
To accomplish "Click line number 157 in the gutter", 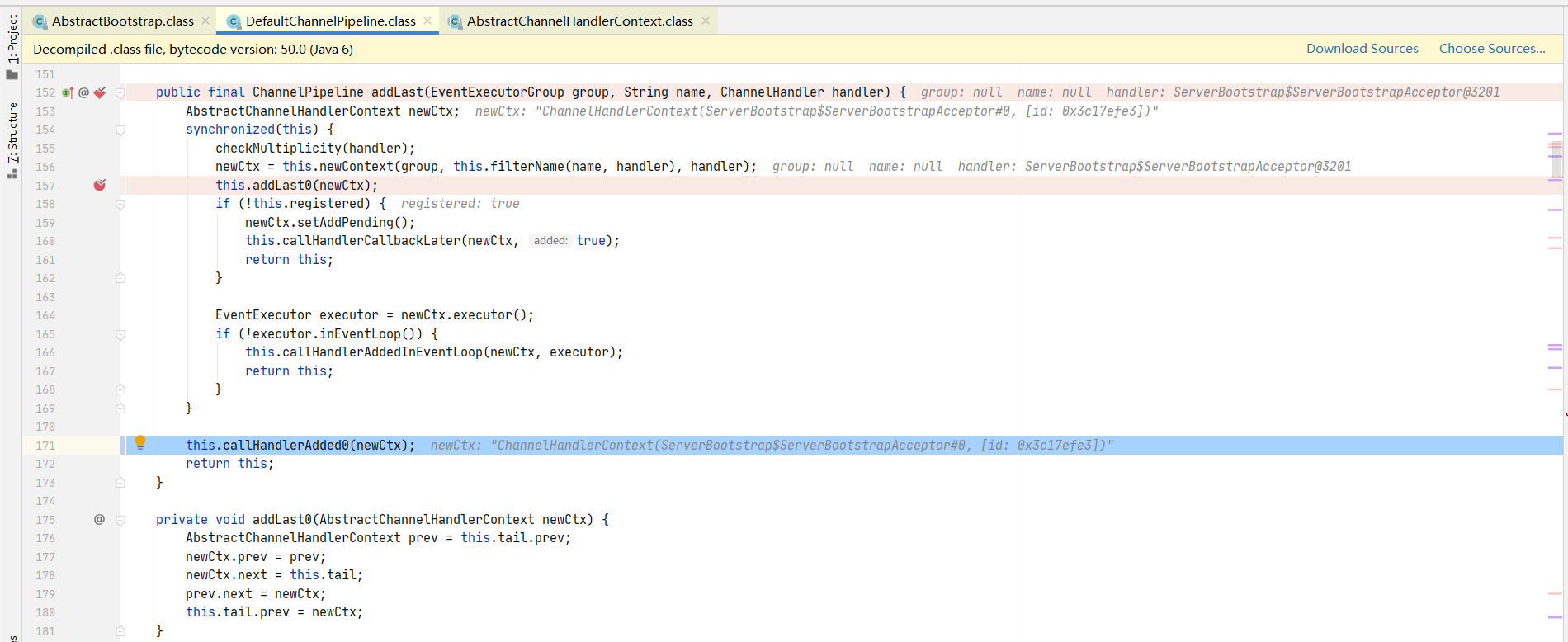I will click(45, 186).
